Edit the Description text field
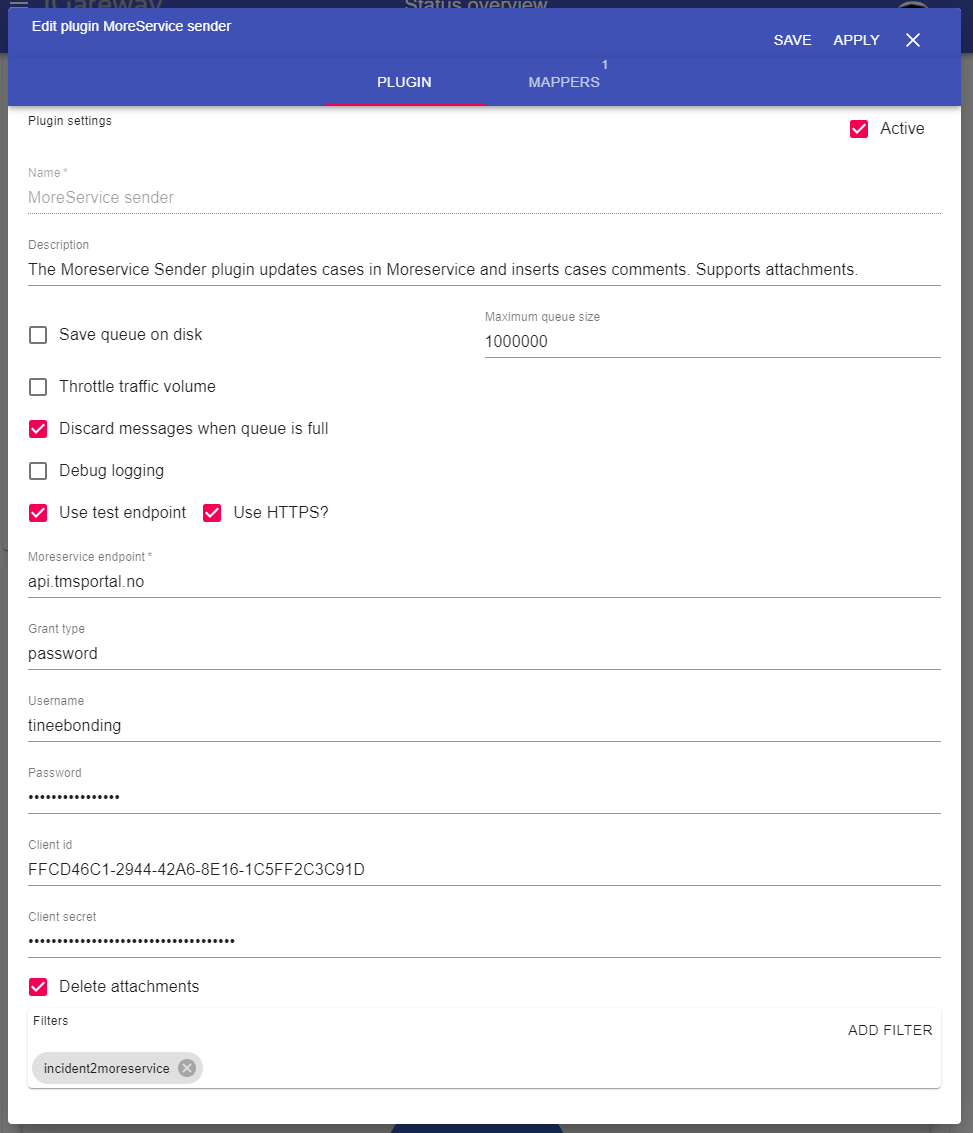The width and height of the screenshot is (973, 1133). (484, 269)
